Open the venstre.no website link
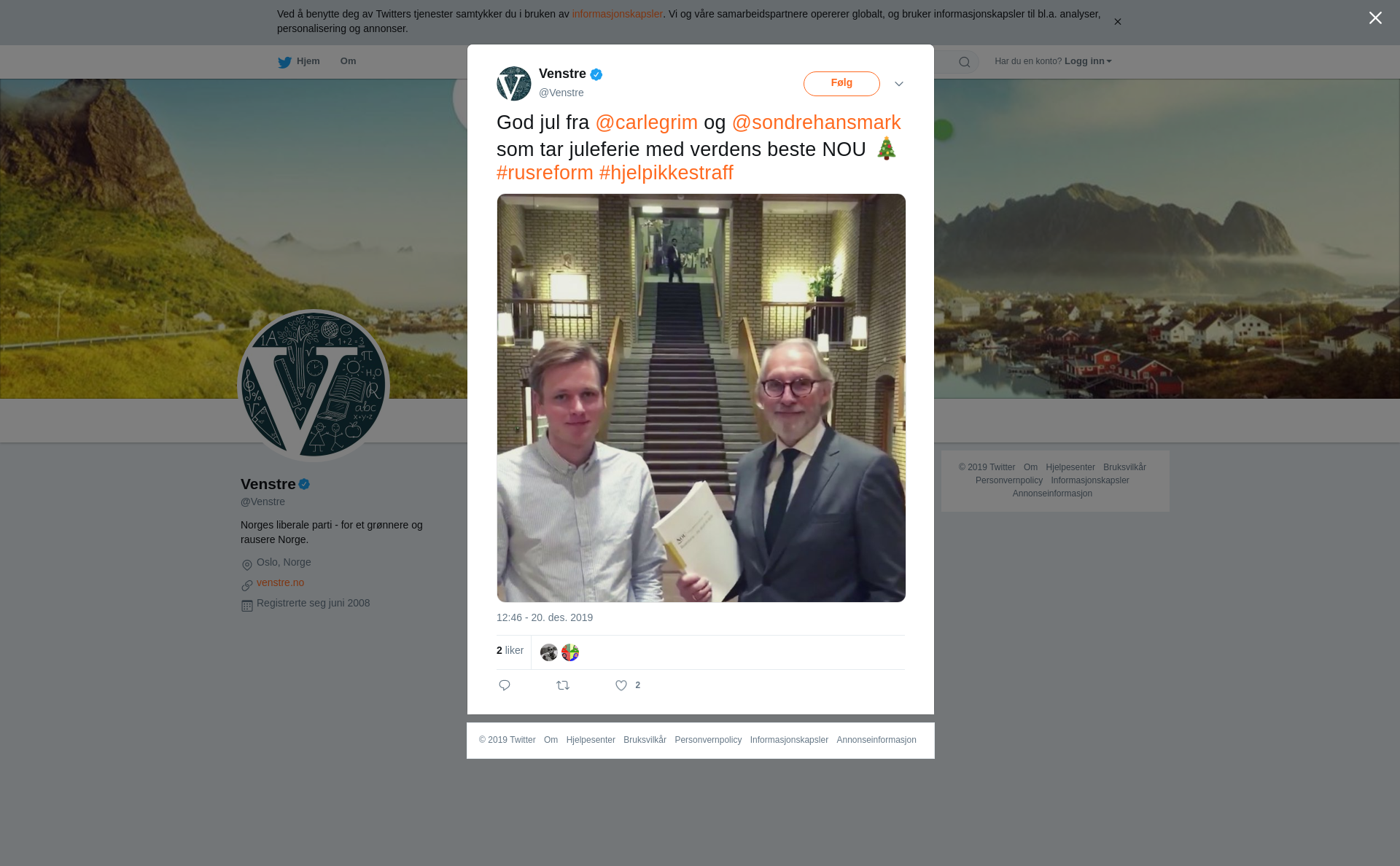 [280, 582]
